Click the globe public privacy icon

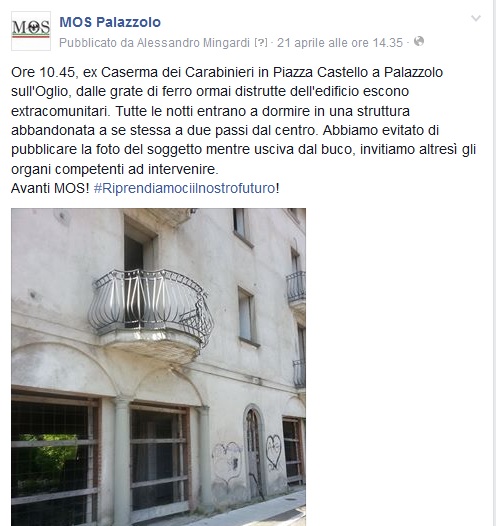pyautogui.click(x=419, y=42)
